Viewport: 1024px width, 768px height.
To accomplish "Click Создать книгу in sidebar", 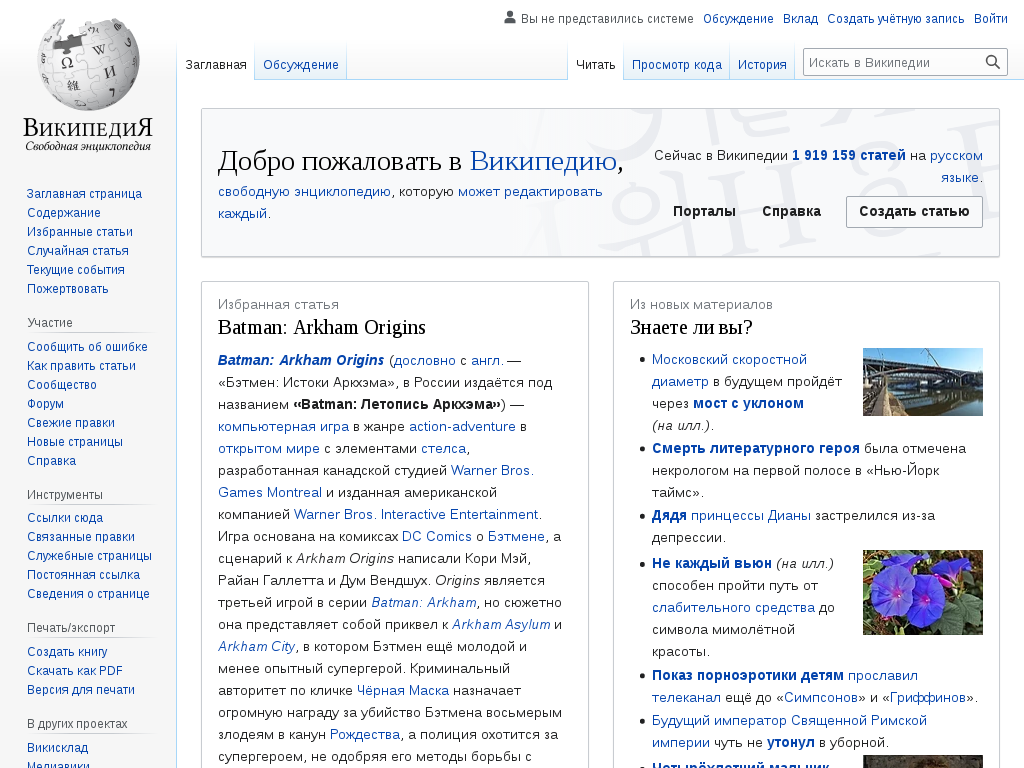I will [x=67, y=652].
